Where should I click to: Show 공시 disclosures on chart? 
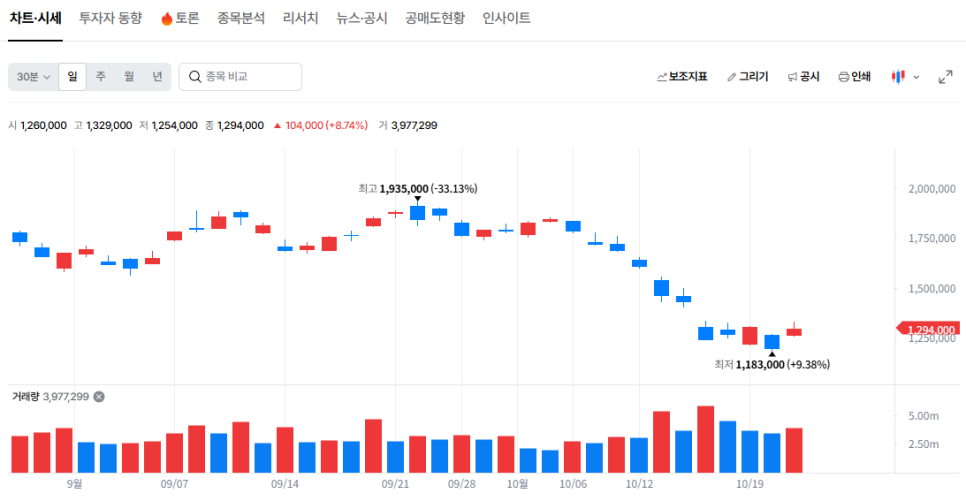pos(803,77)
